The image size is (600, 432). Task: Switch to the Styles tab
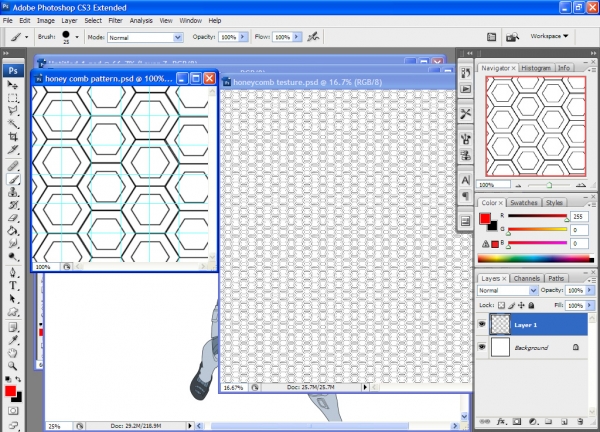click(x=554, y=202)
